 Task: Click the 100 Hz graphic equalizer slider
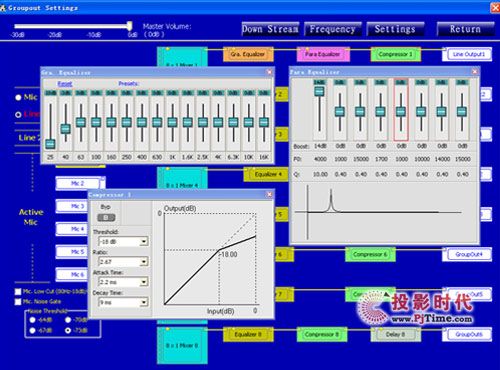pos(96,122)
